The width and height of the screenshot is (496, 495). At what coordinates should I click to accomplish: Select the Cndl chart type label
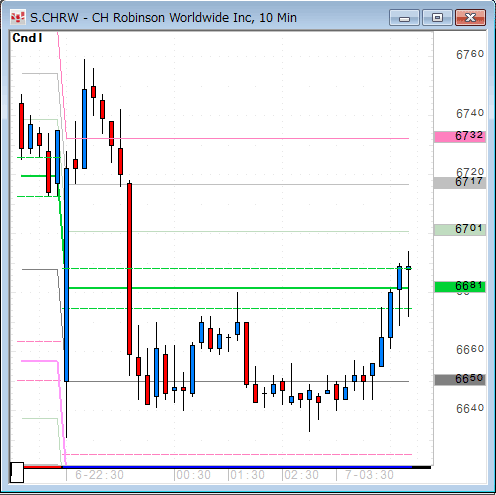pos(27,38)
